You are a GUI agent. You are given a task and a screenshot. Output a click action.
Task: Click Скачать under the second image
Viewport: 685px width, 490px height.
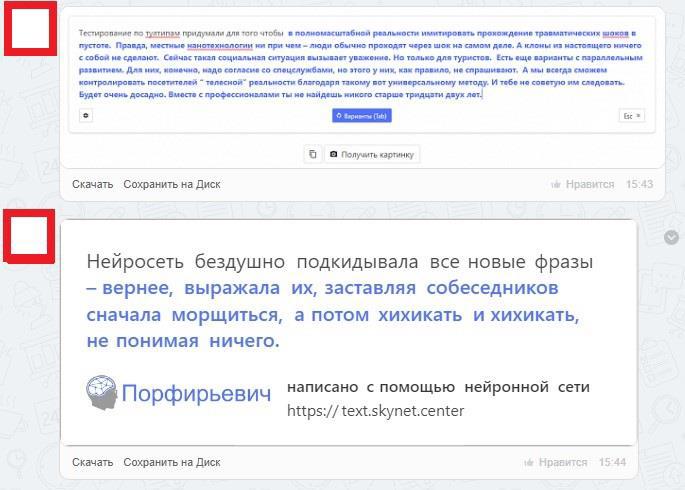92,462
